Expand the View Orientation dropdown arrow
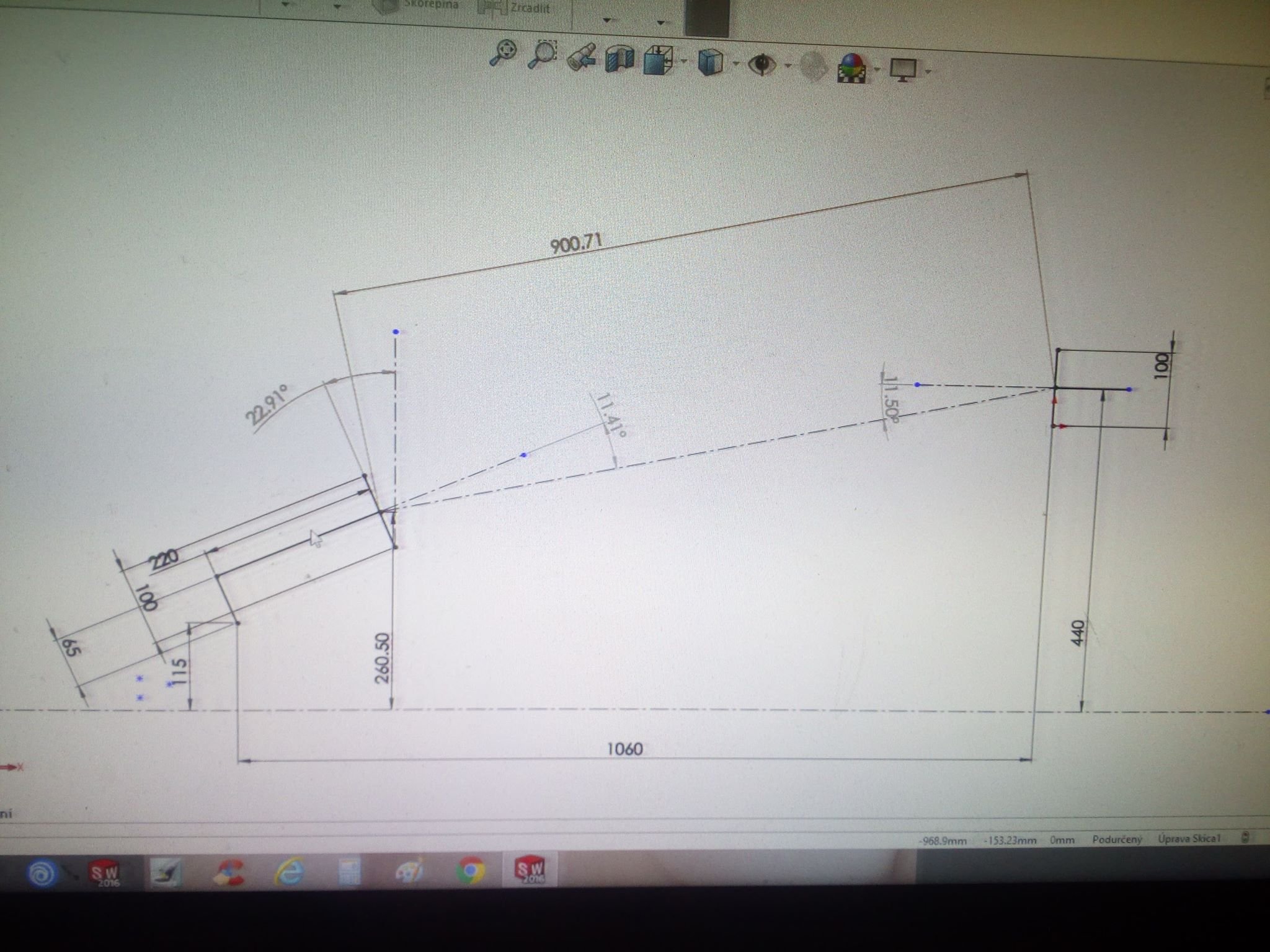1270x952 pixels. (683, 61)
